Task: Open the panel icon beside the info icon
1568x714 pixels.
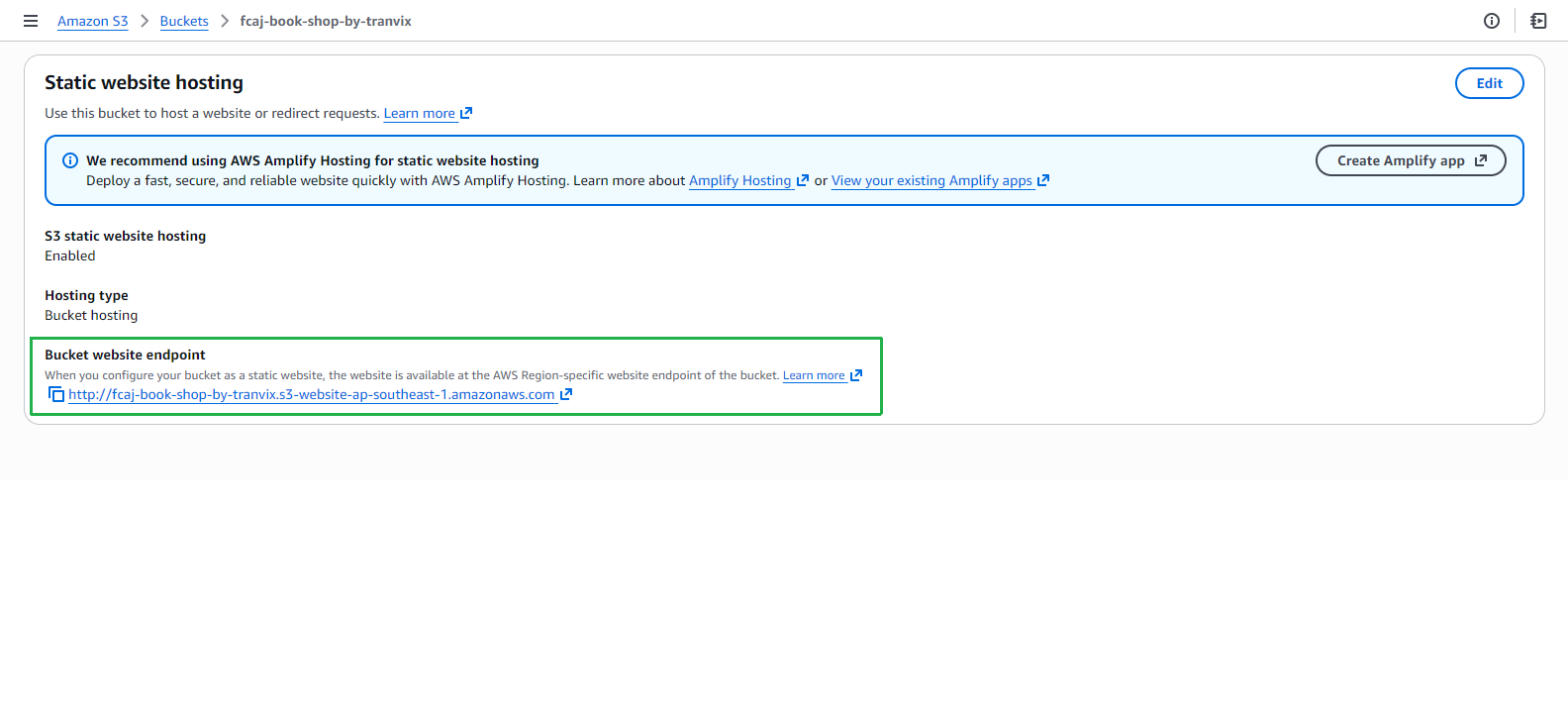Action: pos(1538,21)
